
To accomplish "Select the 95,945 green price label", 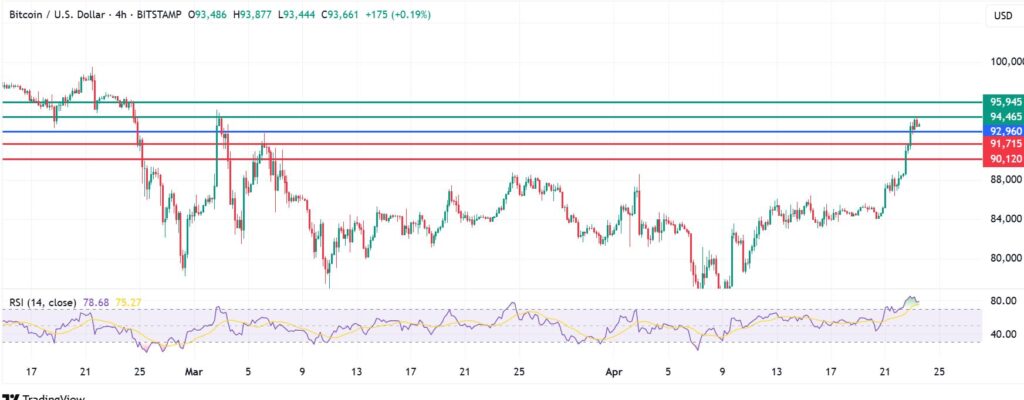I will coord(1004,102).
